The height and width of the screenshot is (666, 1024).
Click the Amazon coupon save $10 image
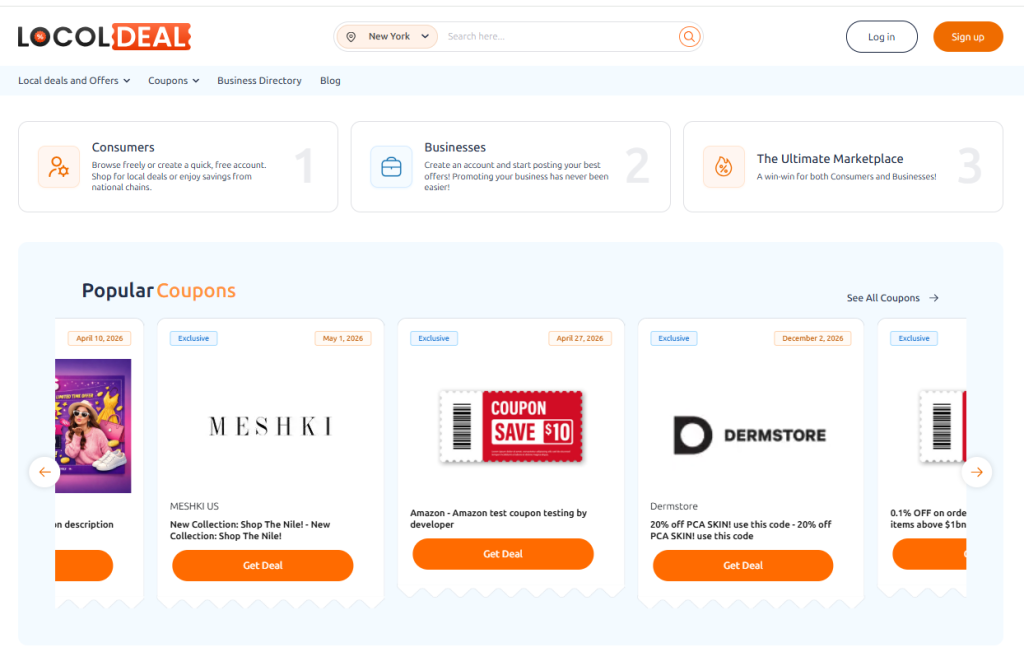(x=511, y=426)
